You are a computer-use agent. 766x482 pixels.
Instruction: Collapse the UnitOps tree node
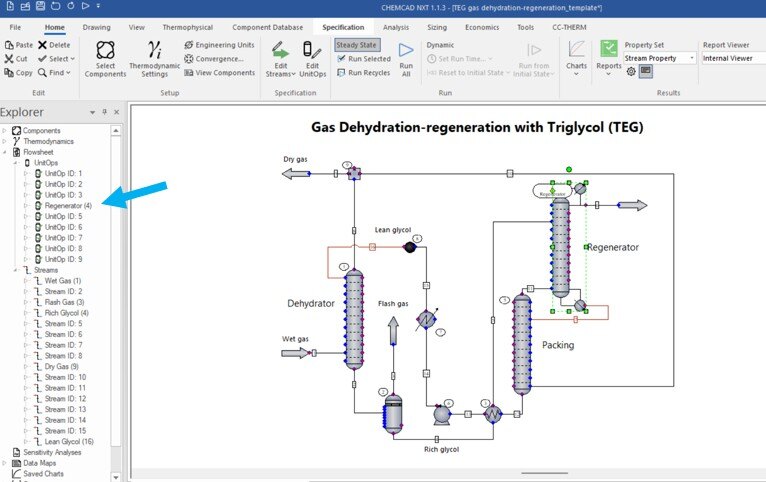[x=15, y=163]
